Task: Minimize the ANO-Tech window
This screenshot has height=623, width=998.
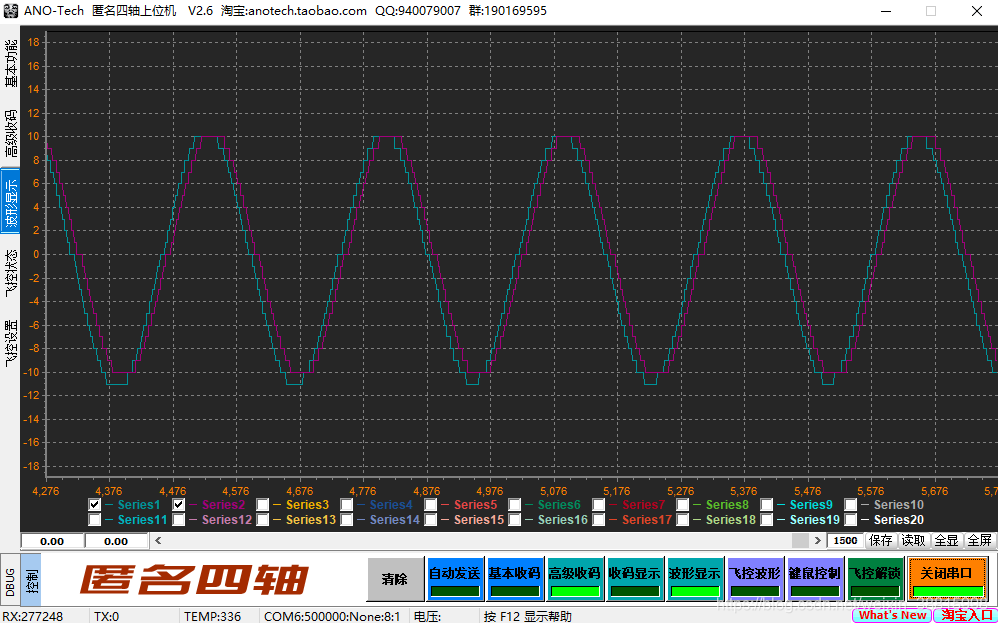Action: (x=887, y=11)
